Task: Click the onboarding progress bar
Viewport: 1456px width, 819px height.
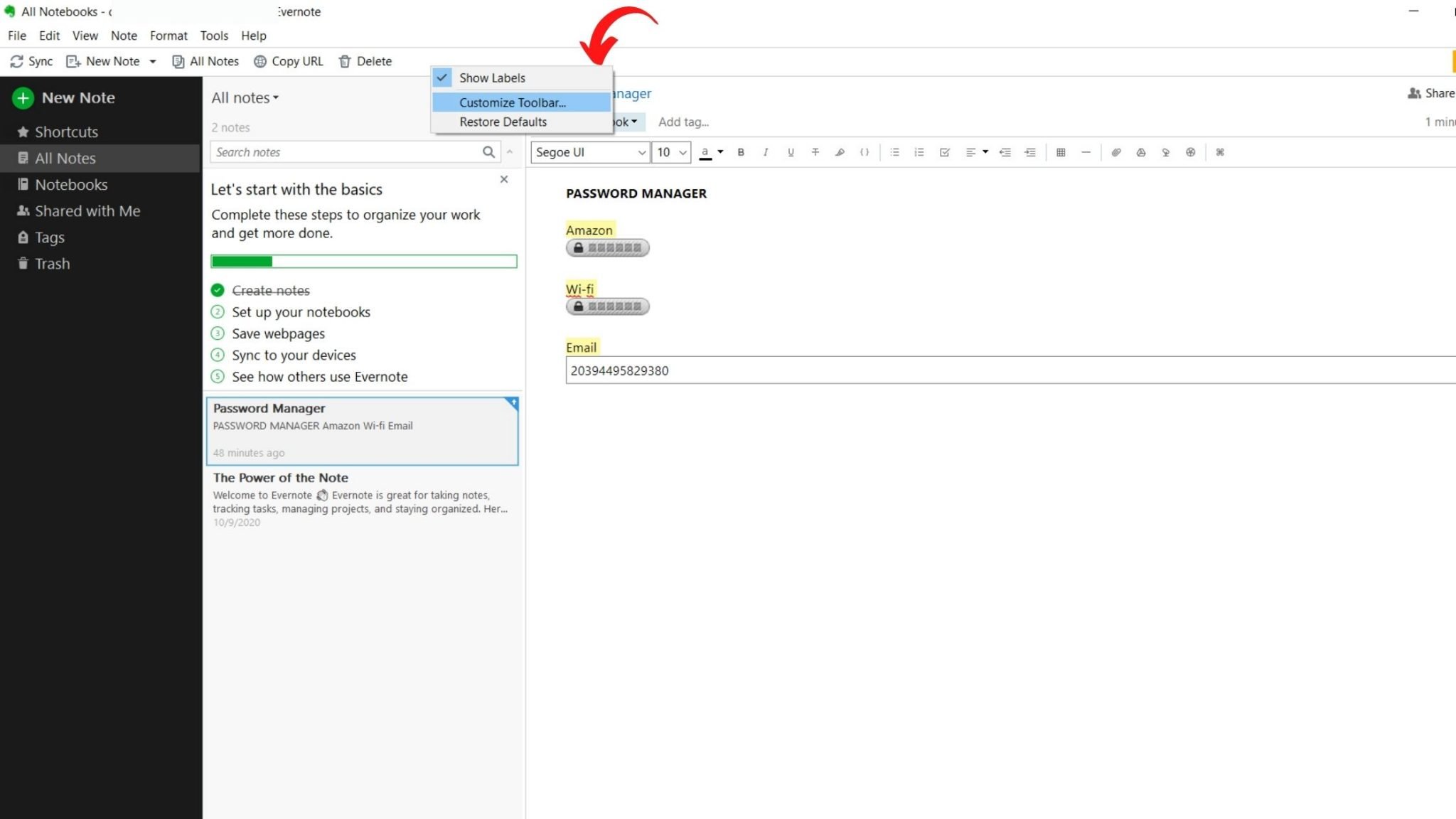Action: 364,262
